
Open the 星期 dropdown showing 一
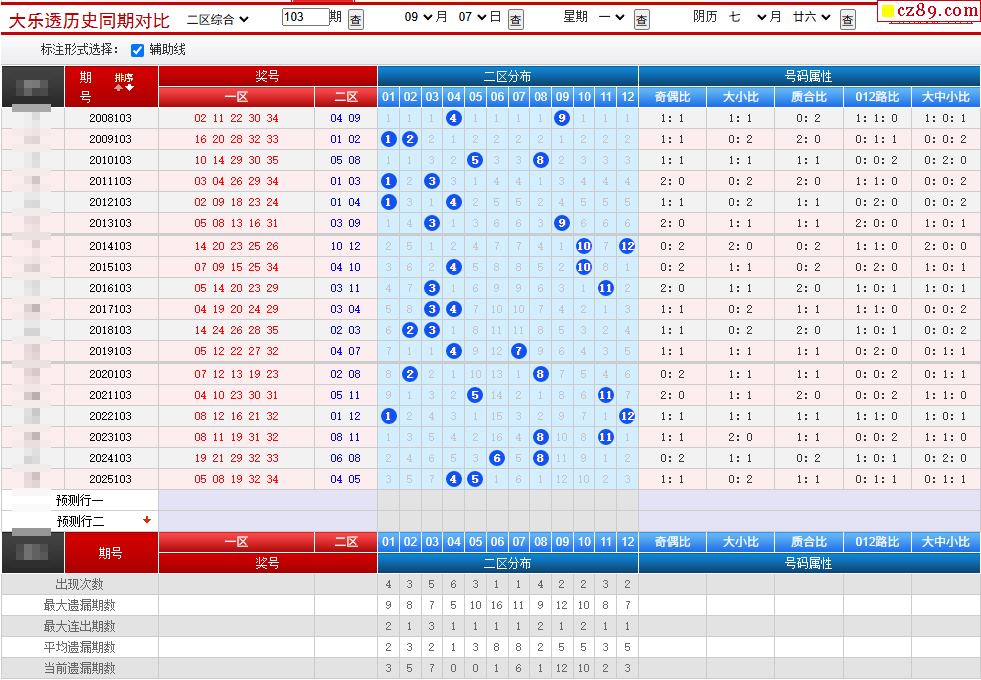pos(611,17)
